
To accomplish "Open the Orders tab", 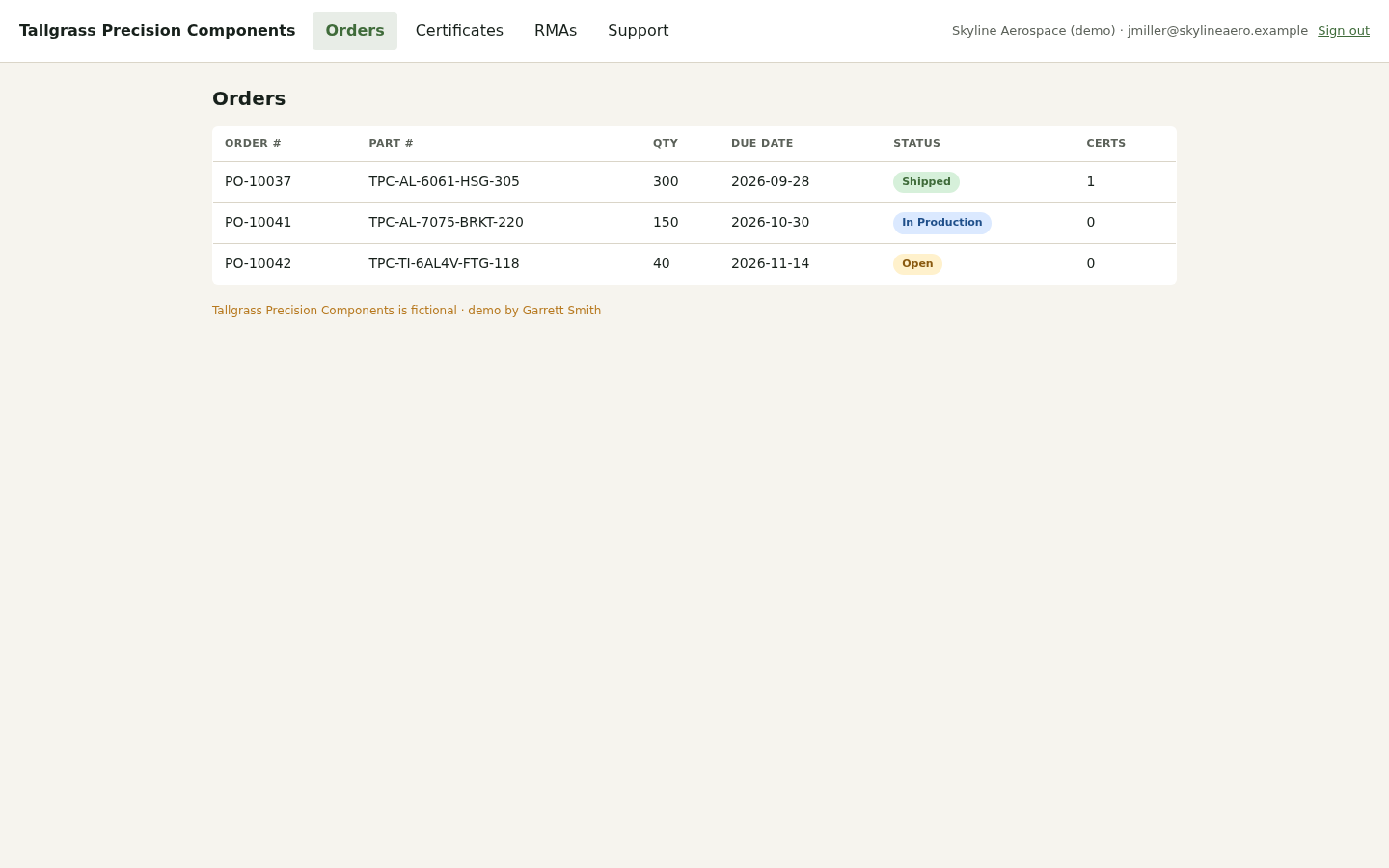I will tap(355, 31).
